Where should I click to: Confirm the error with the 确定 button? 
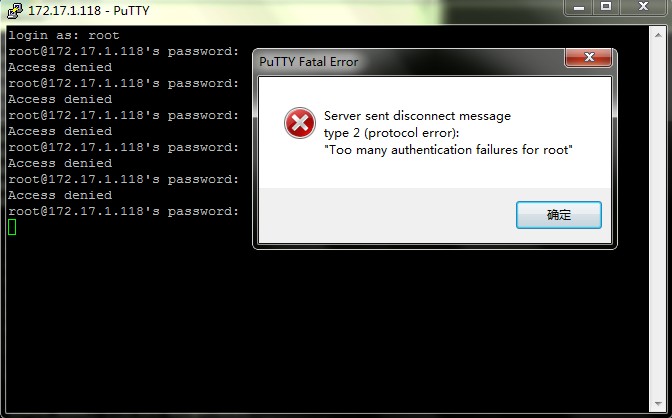tap(558, 215)
